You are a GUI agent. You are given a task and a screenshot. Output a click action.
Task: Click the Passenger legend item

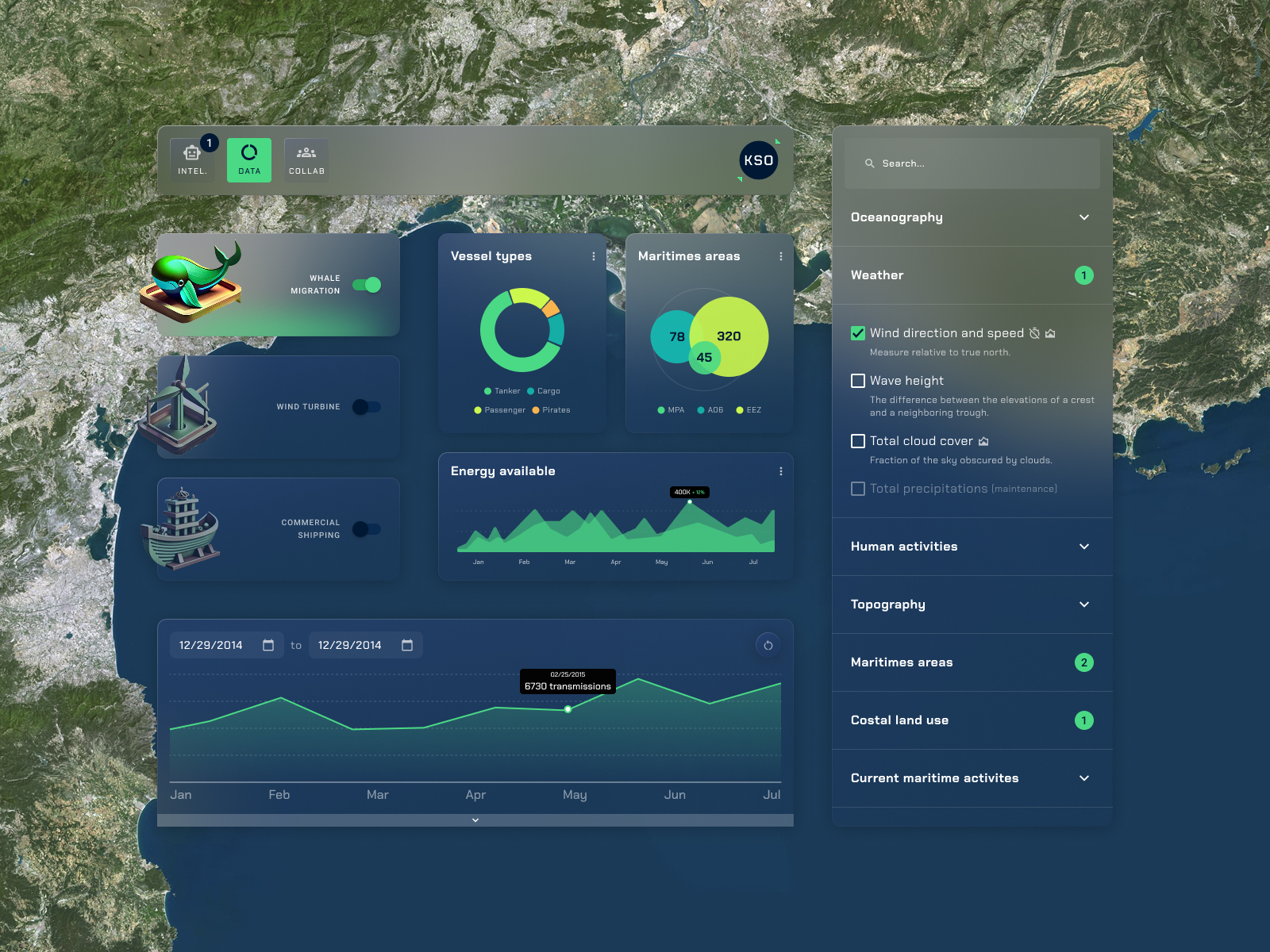point(499,410)
